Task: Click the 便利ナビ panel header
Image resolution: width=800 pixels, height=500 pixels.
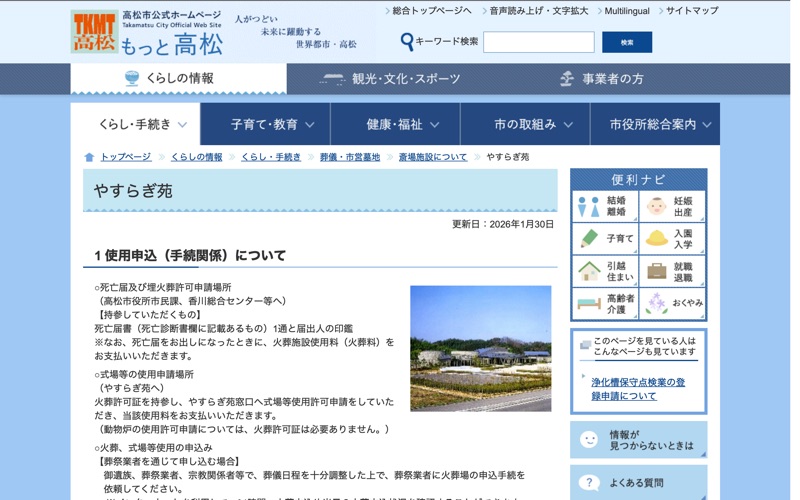Action: (x=638, y=180)
